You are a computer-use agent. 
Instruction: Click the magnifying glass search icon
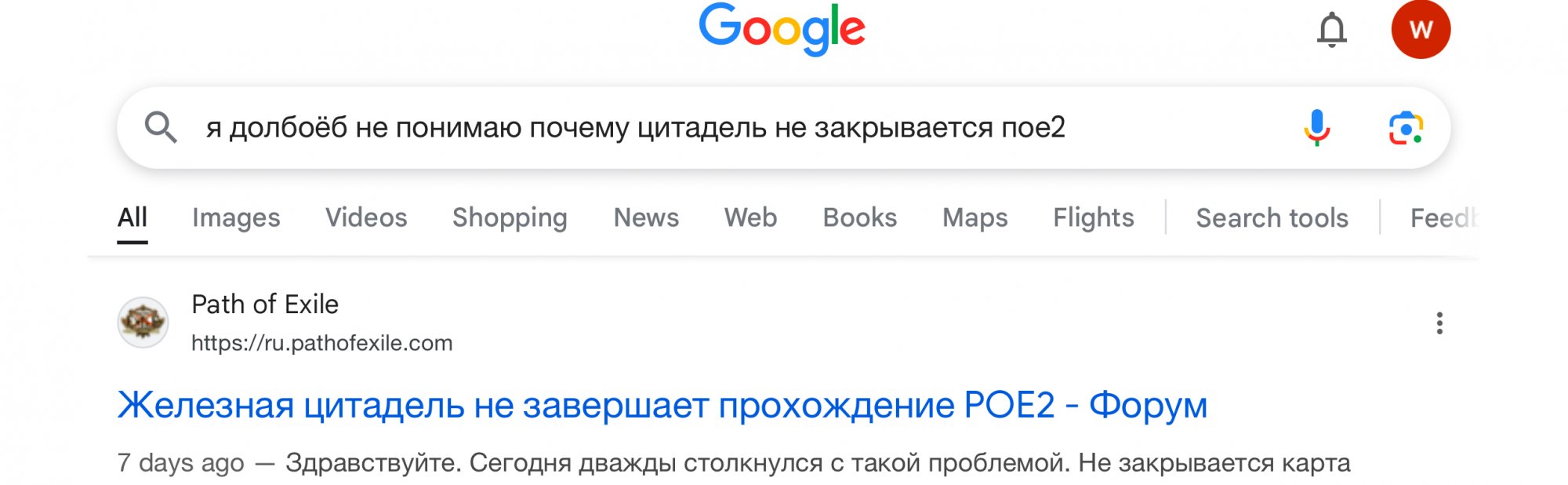pyautogui.click(x=161, y=127)
